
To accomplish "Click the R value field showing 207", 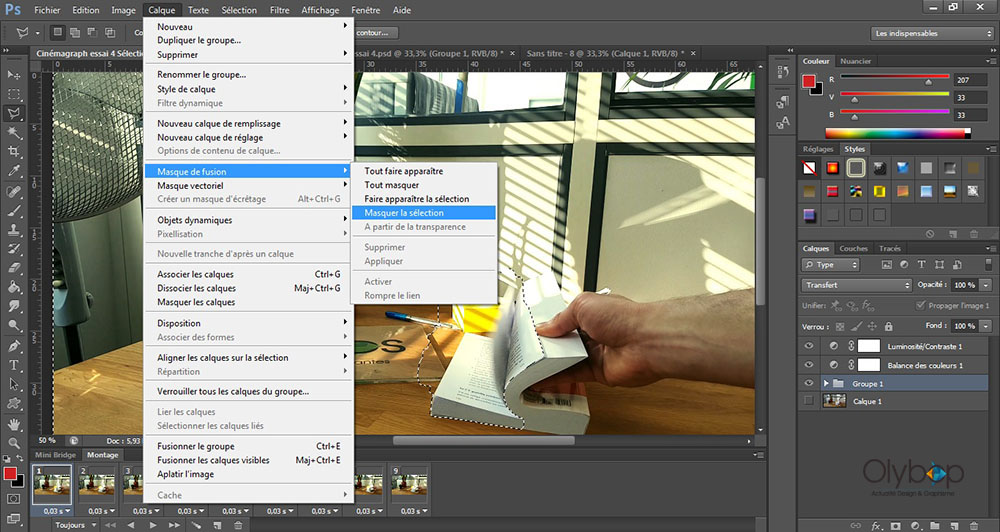I will pyautogui.click(x=969, y=80).
